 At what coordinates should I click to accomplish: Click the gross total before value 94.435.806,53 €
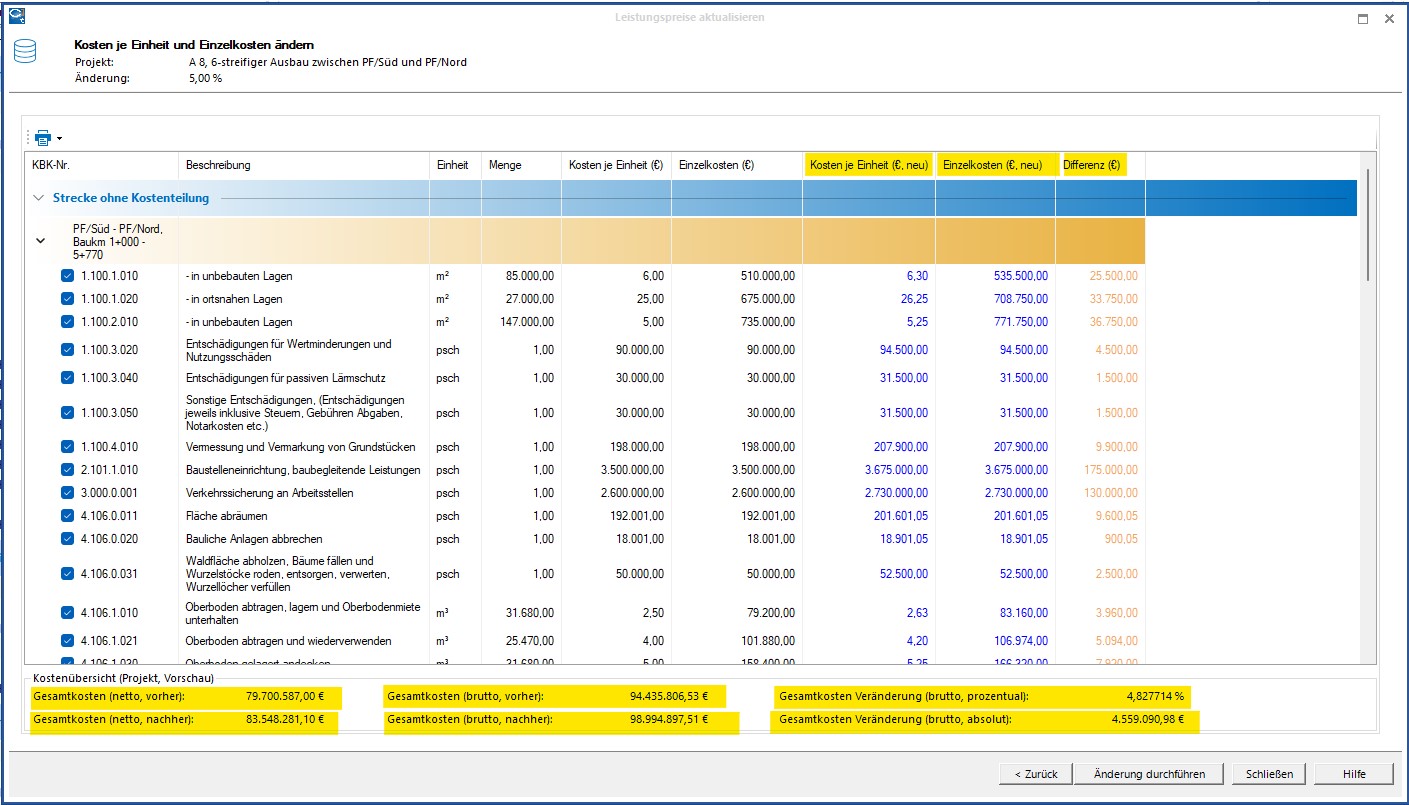pos(669,696)
